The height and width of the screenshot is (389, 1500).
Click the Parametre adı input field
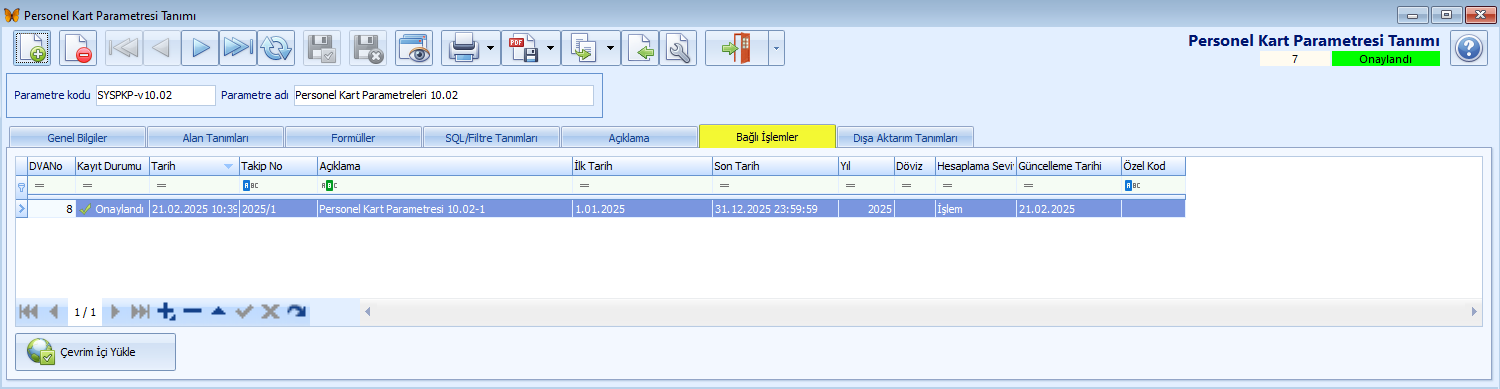click(443, 95)
